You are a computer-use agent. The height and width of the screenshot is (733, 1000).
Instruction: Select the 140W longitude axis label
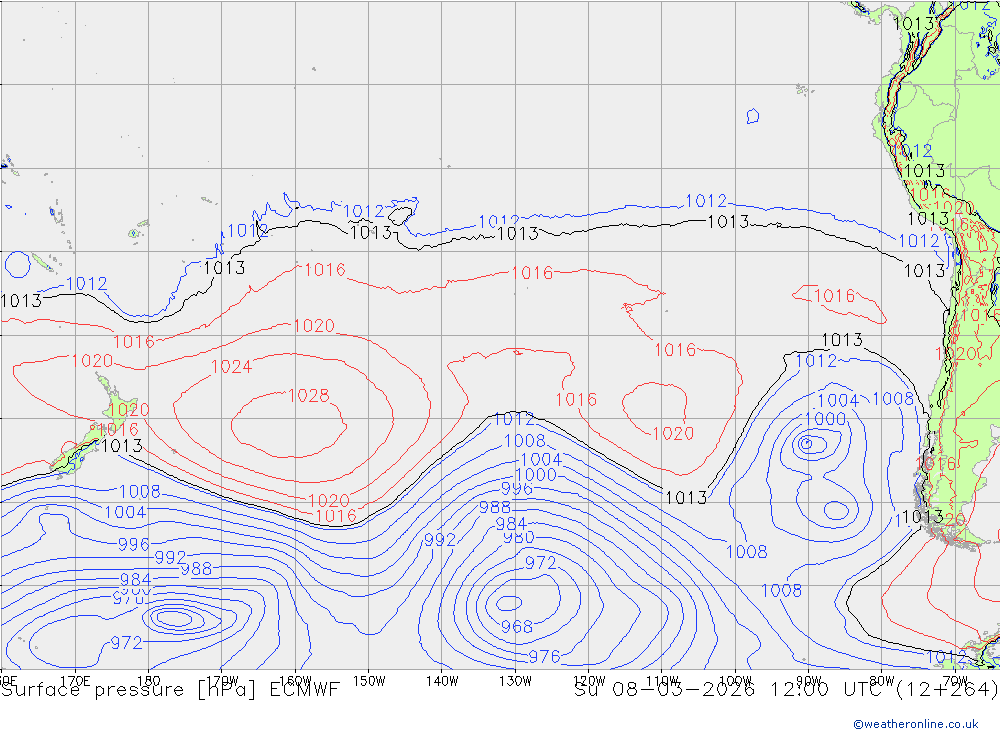point(442,681)
